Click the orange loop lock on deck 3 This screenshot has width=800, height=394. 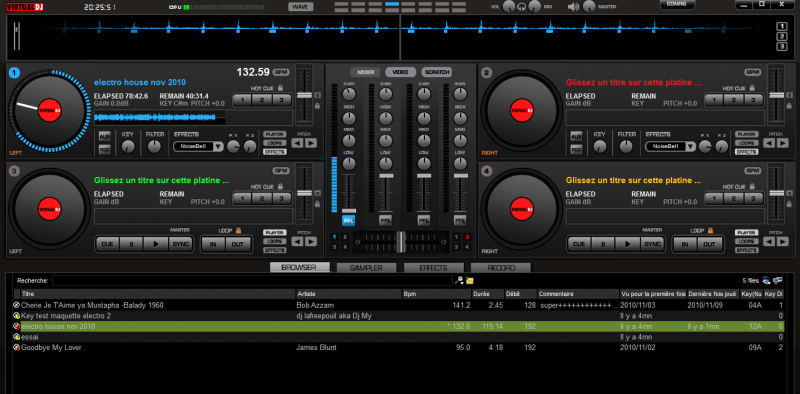(238, 230)
